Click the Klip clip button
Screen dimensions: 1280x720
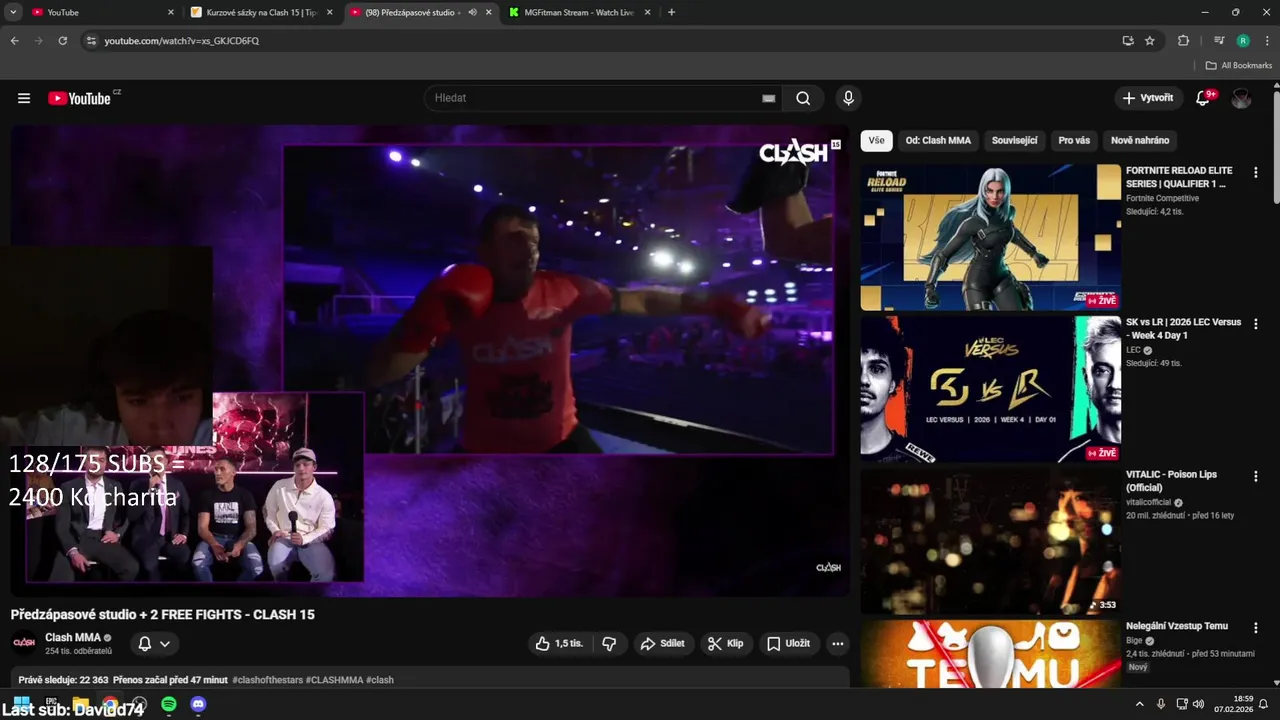(x=725, y=643)
